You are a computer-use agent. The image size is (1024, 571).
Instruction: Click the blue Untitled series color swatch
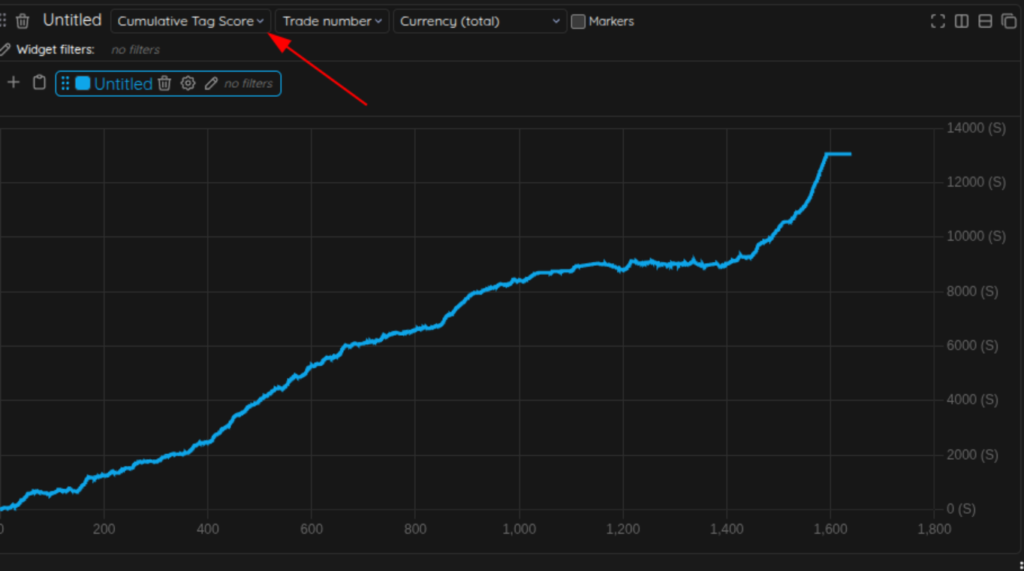[83, 84]
